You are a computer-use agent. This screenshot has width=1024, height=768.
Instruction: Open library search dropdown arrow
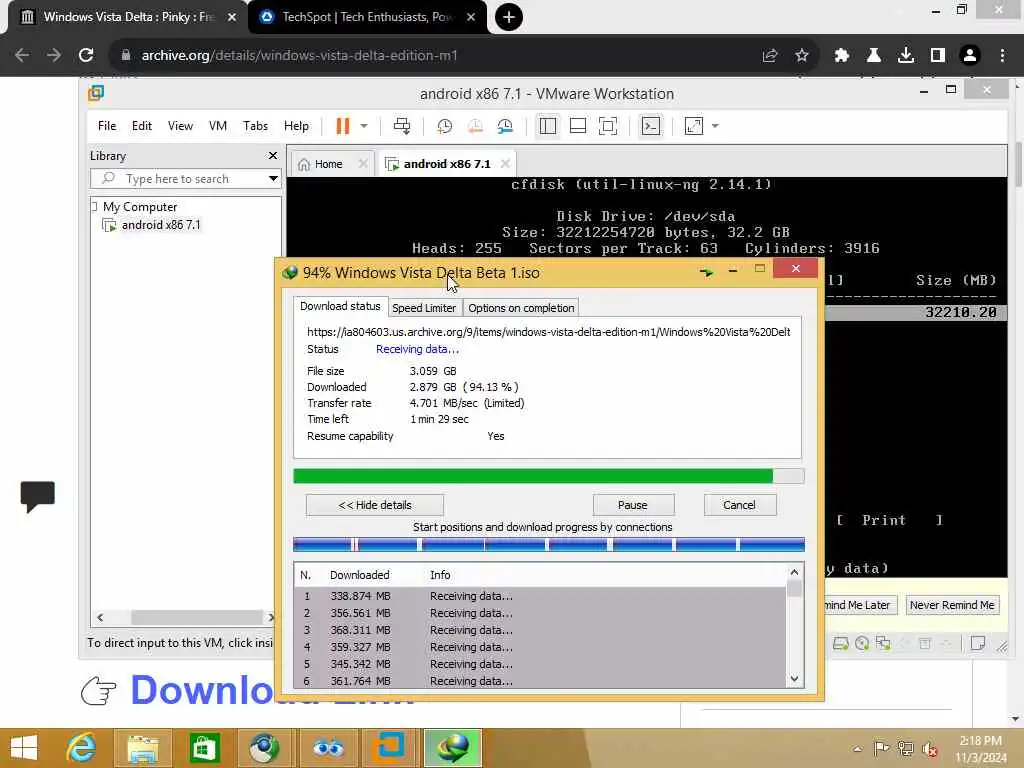click(274, 179)
